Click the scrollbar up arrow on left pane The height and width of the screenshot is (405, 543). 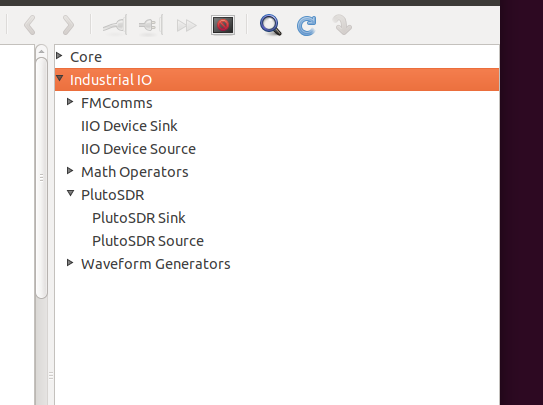41,52
